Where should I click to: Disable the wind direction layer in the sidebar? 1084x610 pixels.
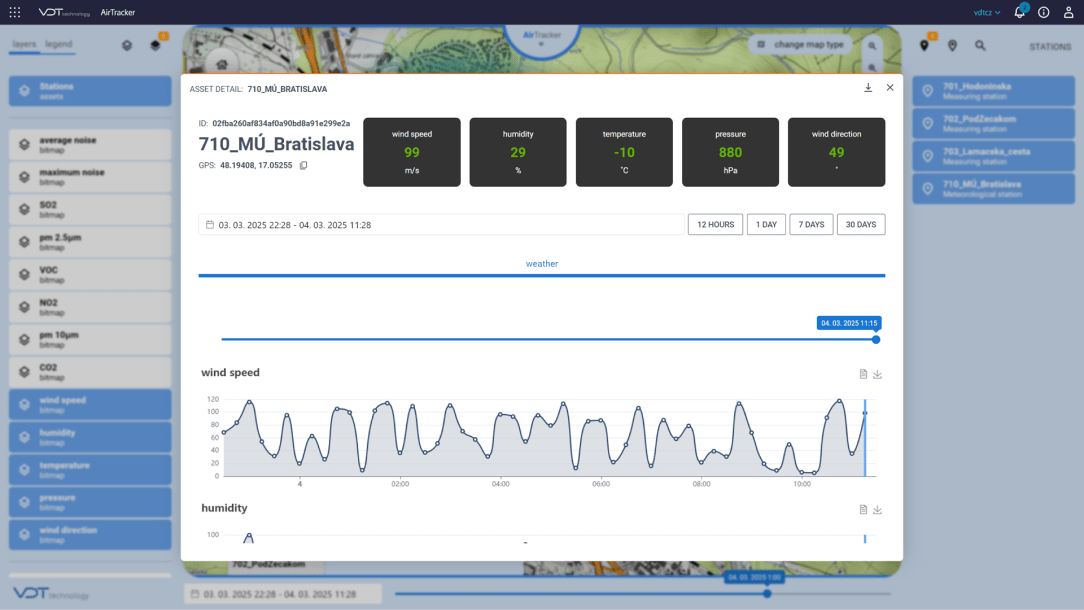click(90, 535)
